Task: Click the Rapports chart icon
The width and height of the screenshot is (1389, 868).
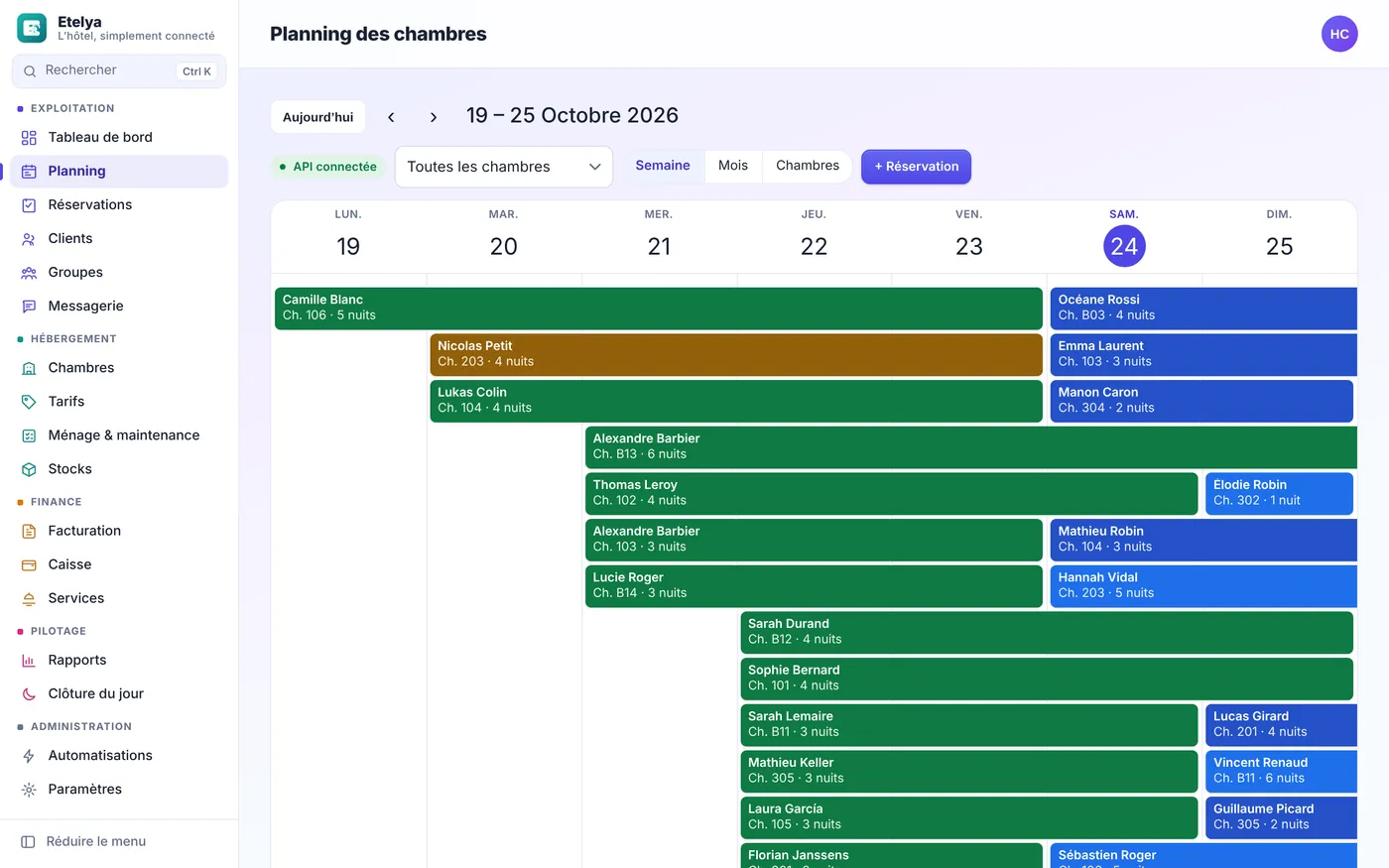Action: tap(29, 661)
